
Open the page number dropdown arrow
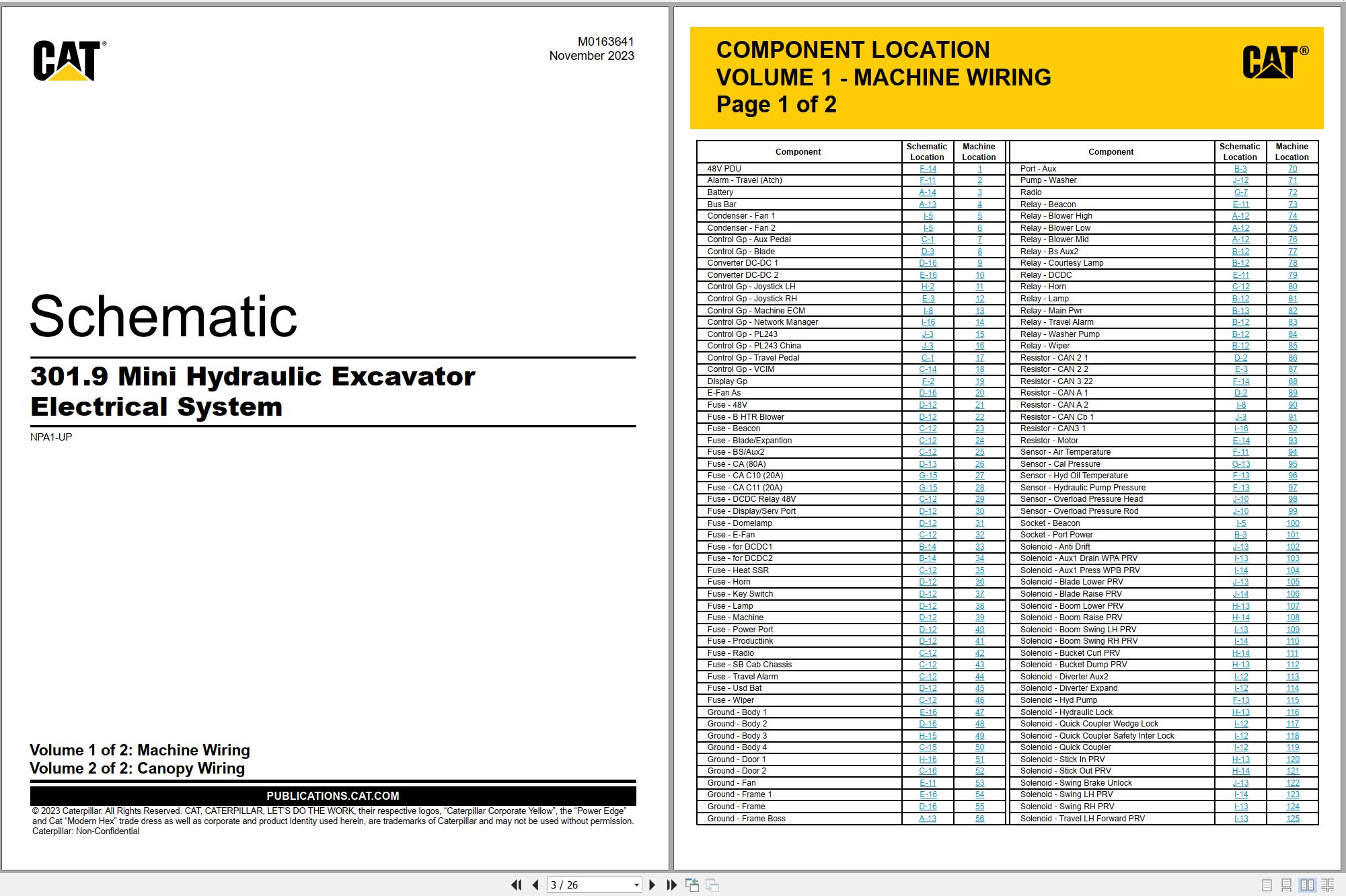pos(636,885)
